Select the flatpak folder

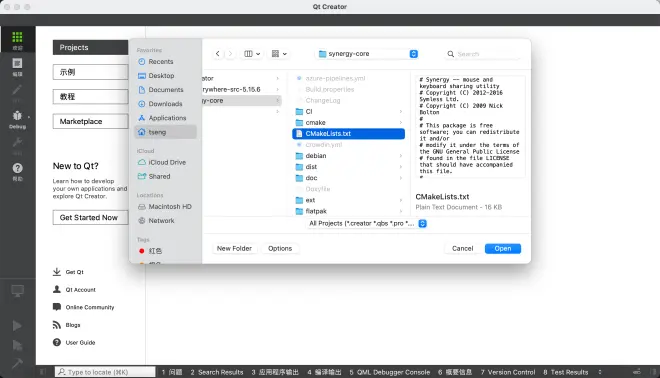(x=349, y=211)
